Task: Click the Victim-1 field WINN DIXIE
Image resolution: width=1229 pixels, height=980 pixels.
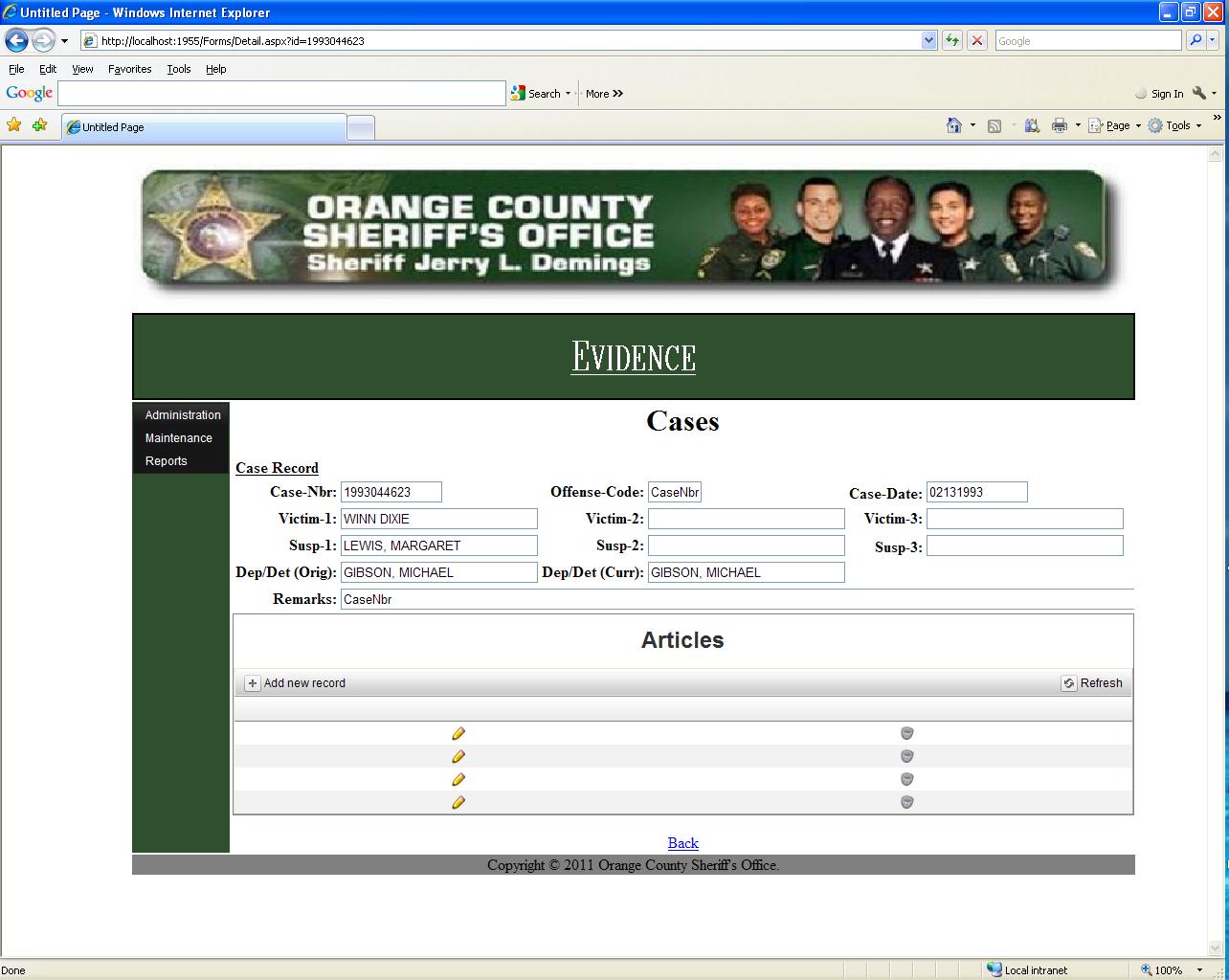Action: coord(439,519)
